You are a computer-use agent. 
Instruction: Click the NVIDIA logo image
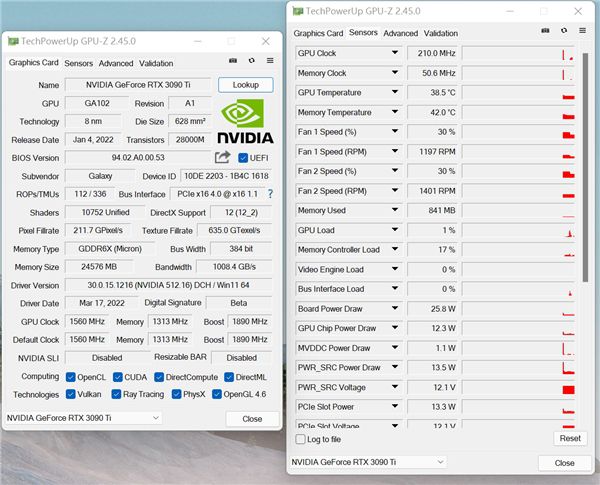tap(245, 121)
